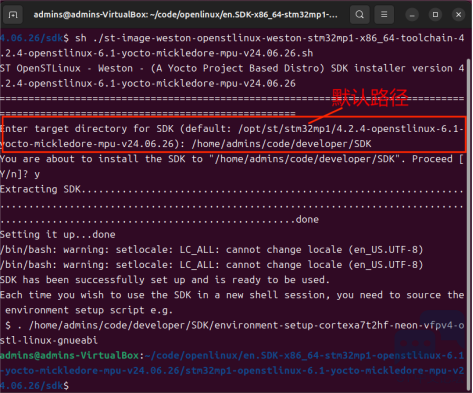Minimize the terminal window
The height and width of the screenshot is (393, 473).
click(x=412, y=15)
